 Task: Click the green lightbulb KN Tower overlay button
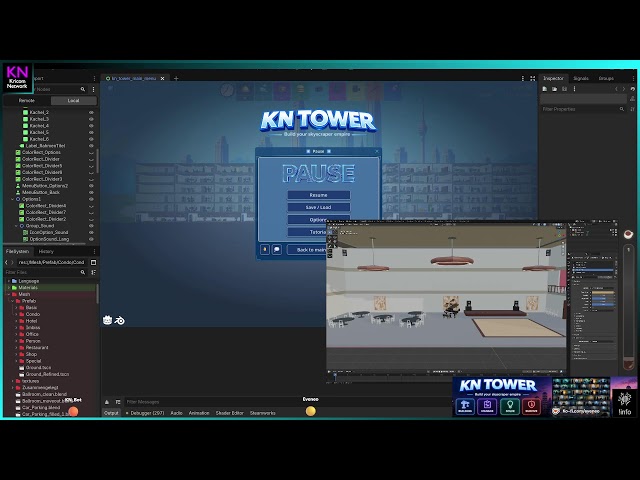509,406
